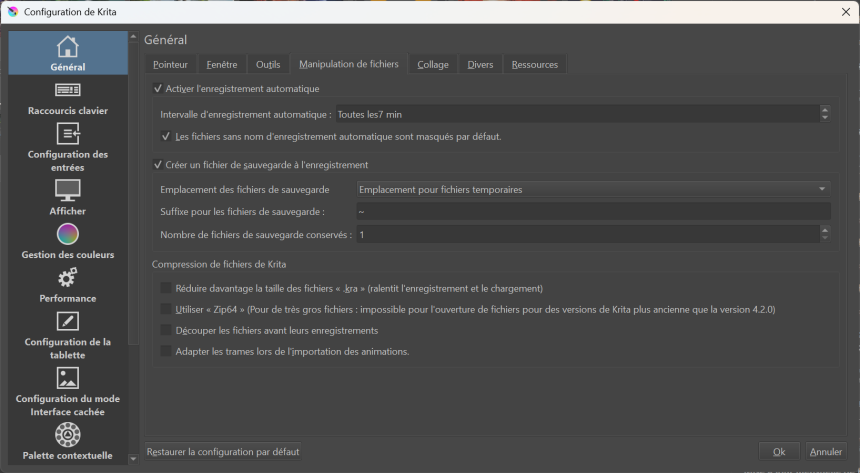Enable the Utiliser « Zip64 » checkbox
The image size is (860, 473).
point(166,310)
